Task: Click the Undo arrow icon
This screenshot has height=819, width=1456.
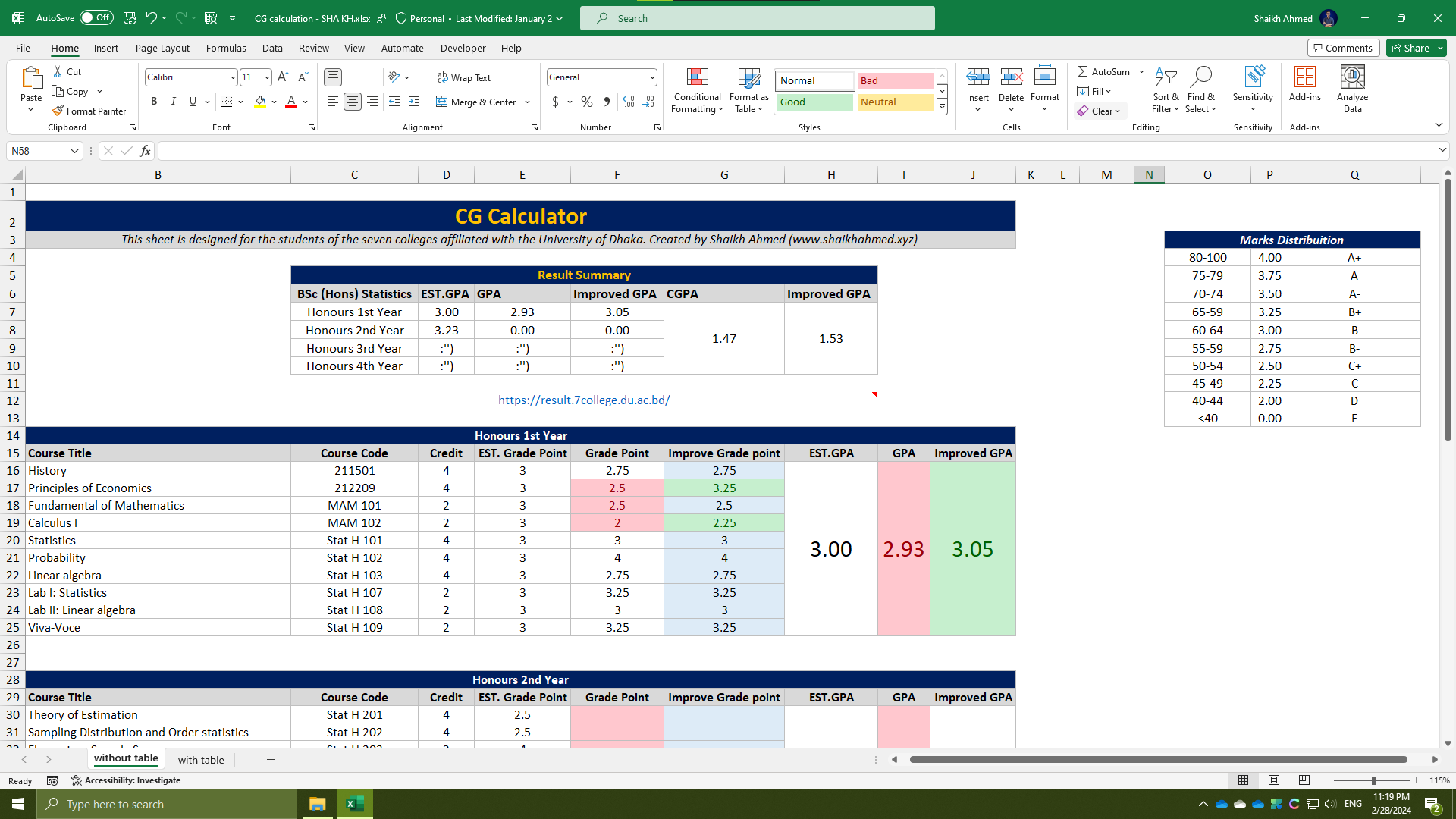Action: click(151, 18)
